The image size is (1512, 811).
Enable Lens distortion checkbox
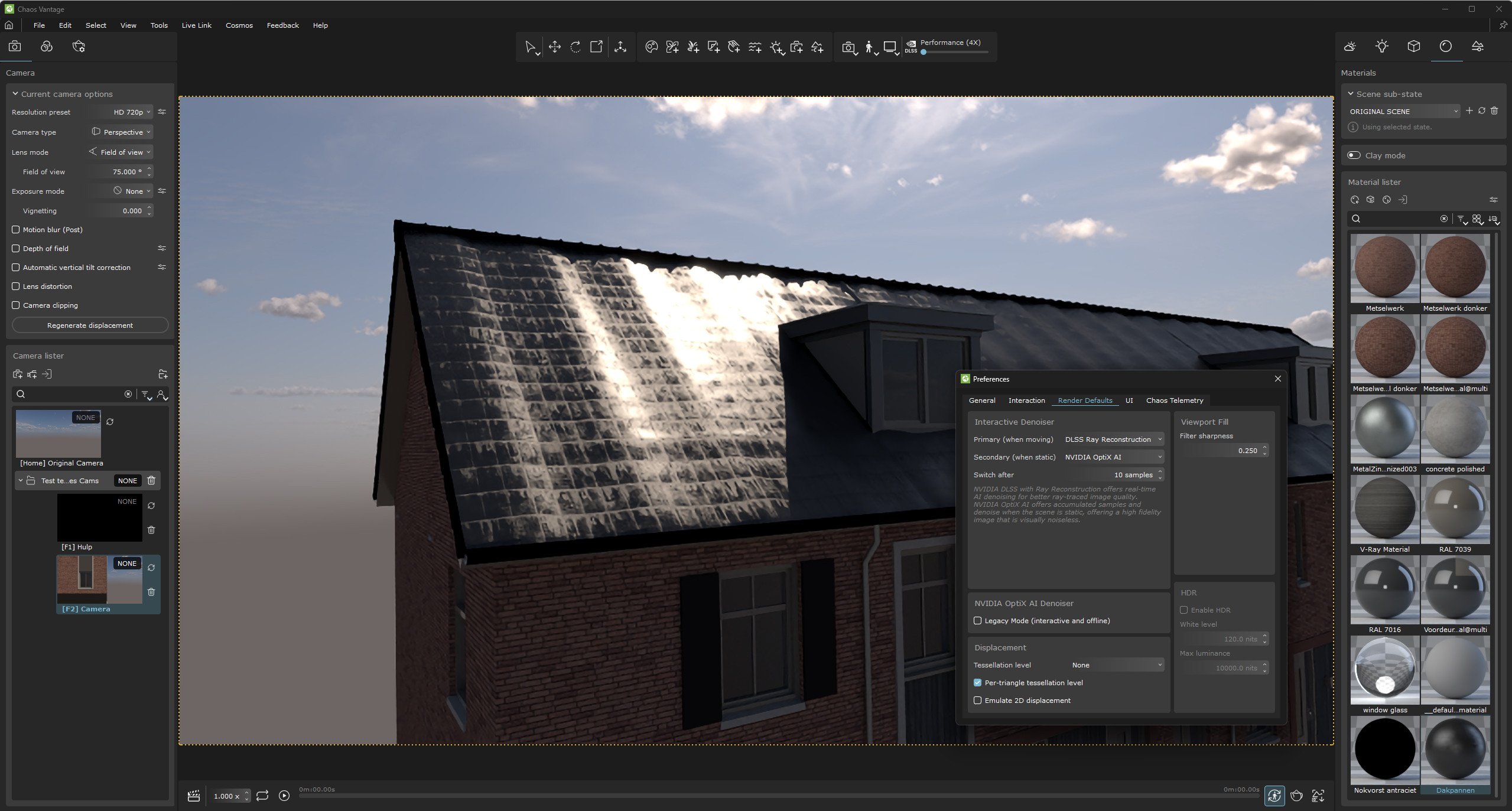click(x=16, y=286)
